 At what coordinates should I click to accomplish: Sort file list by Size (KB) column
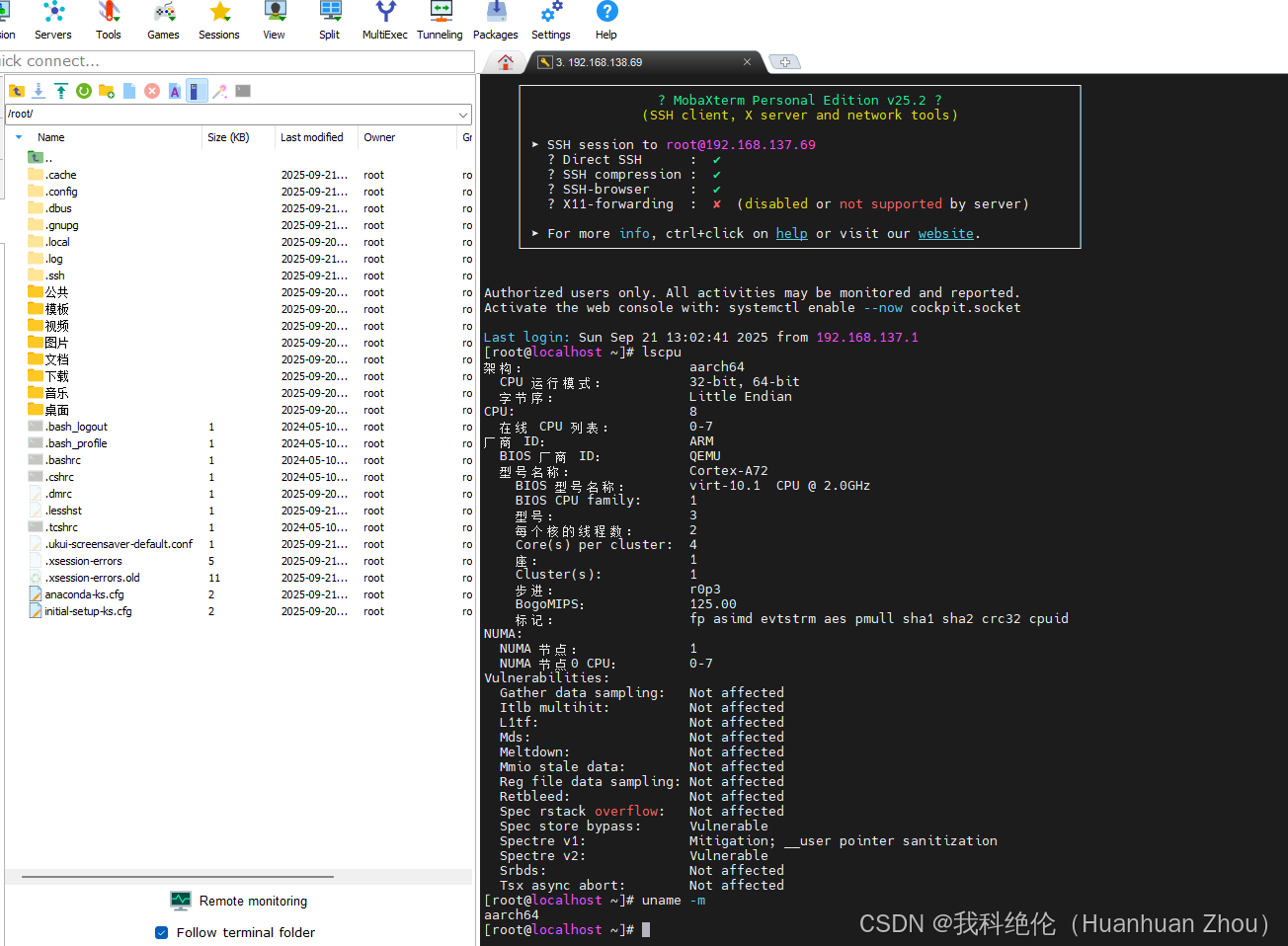228,137
